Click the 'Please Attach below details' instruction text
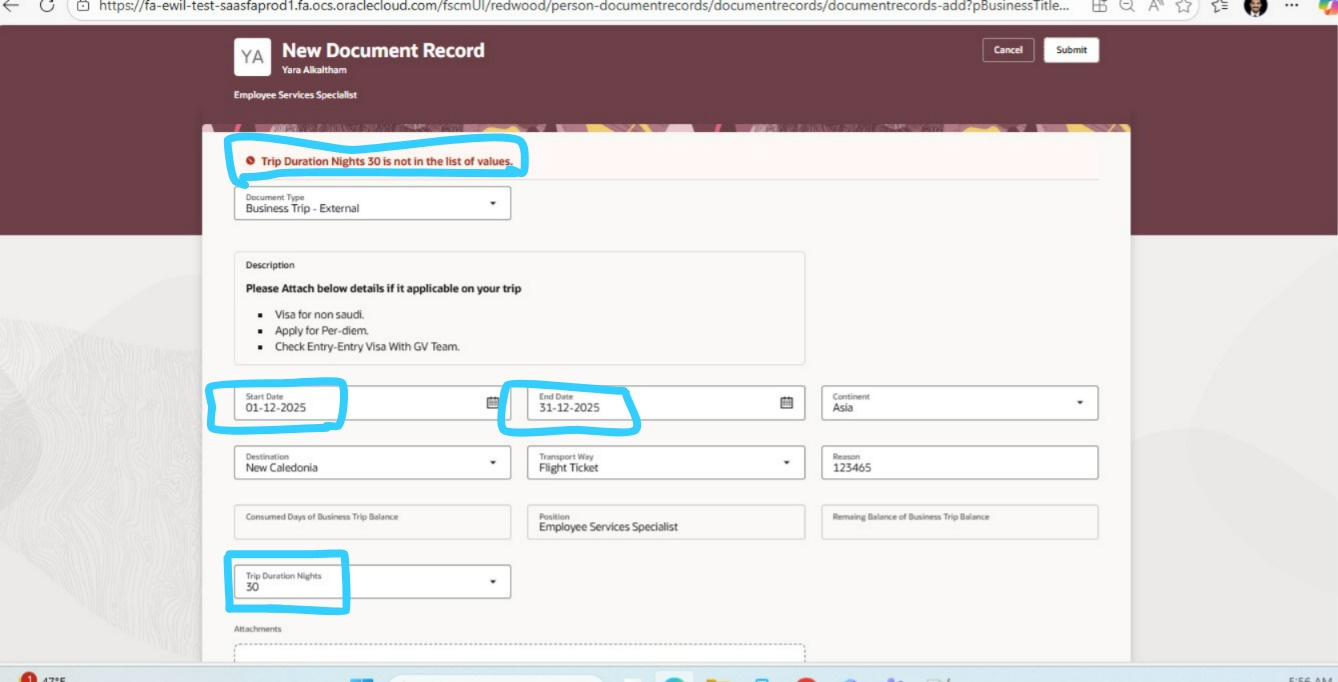 (383, 288)
